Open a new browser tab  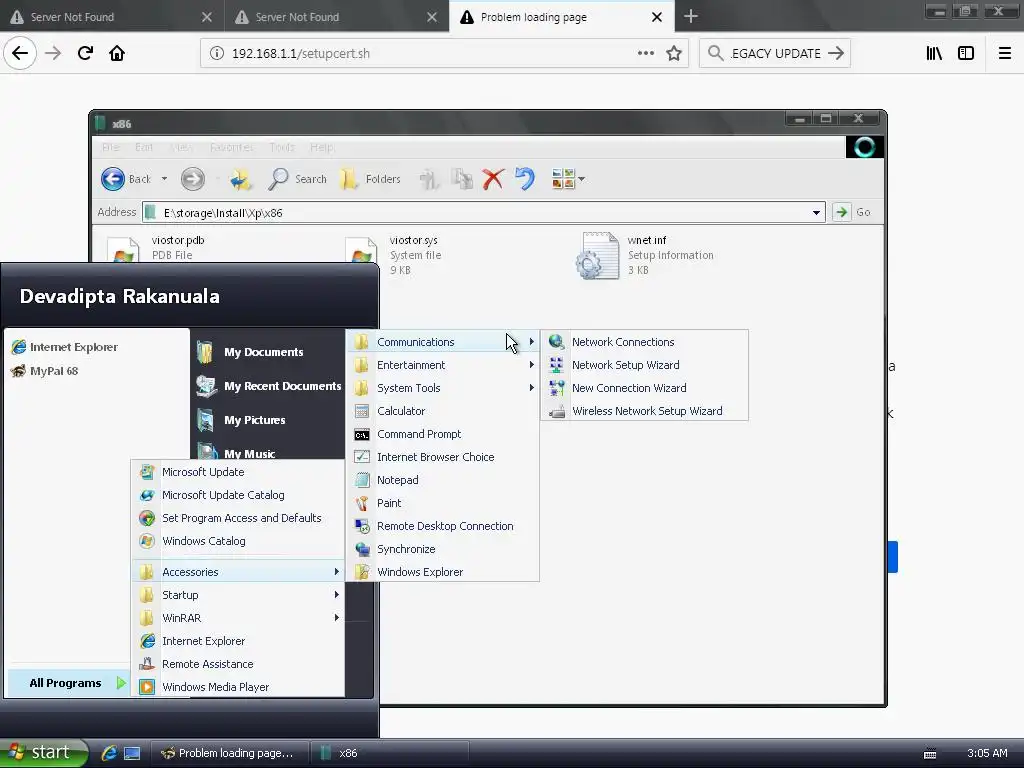tap(691, 17)
